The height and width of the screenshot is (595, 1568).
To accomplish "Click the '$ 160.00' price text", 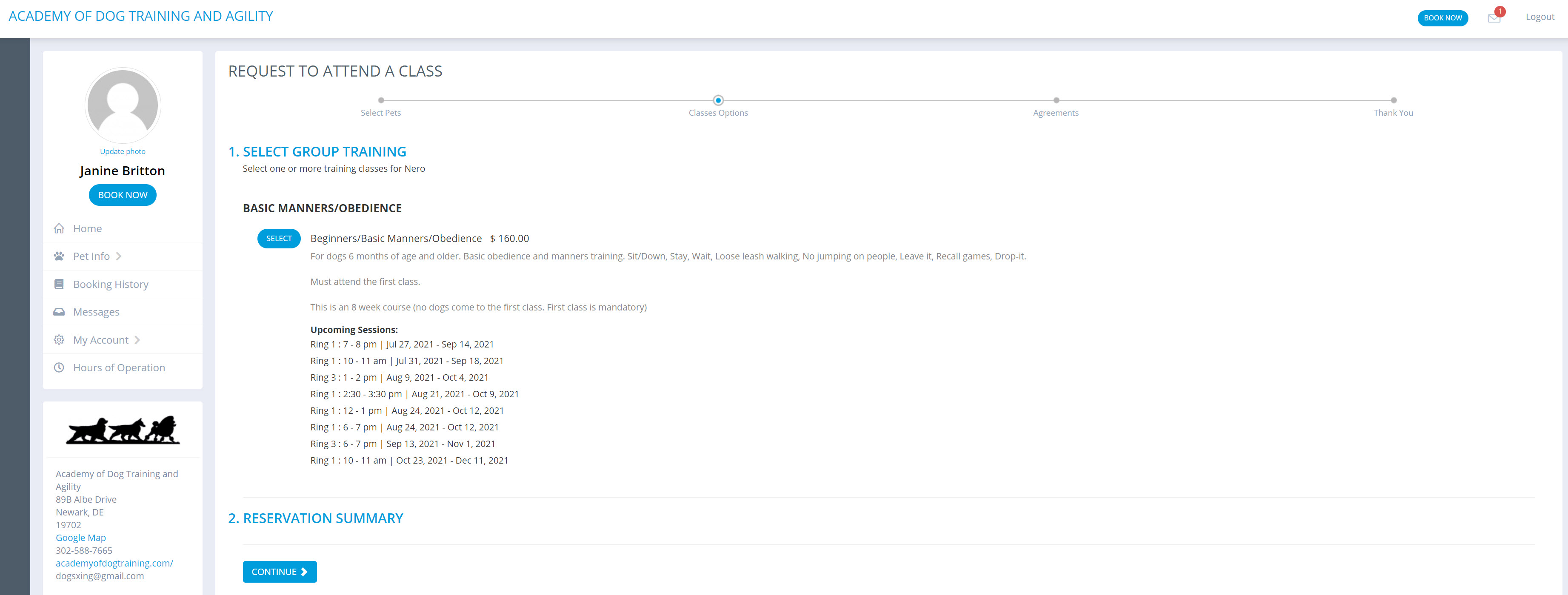I will click(x=509, y=239).
